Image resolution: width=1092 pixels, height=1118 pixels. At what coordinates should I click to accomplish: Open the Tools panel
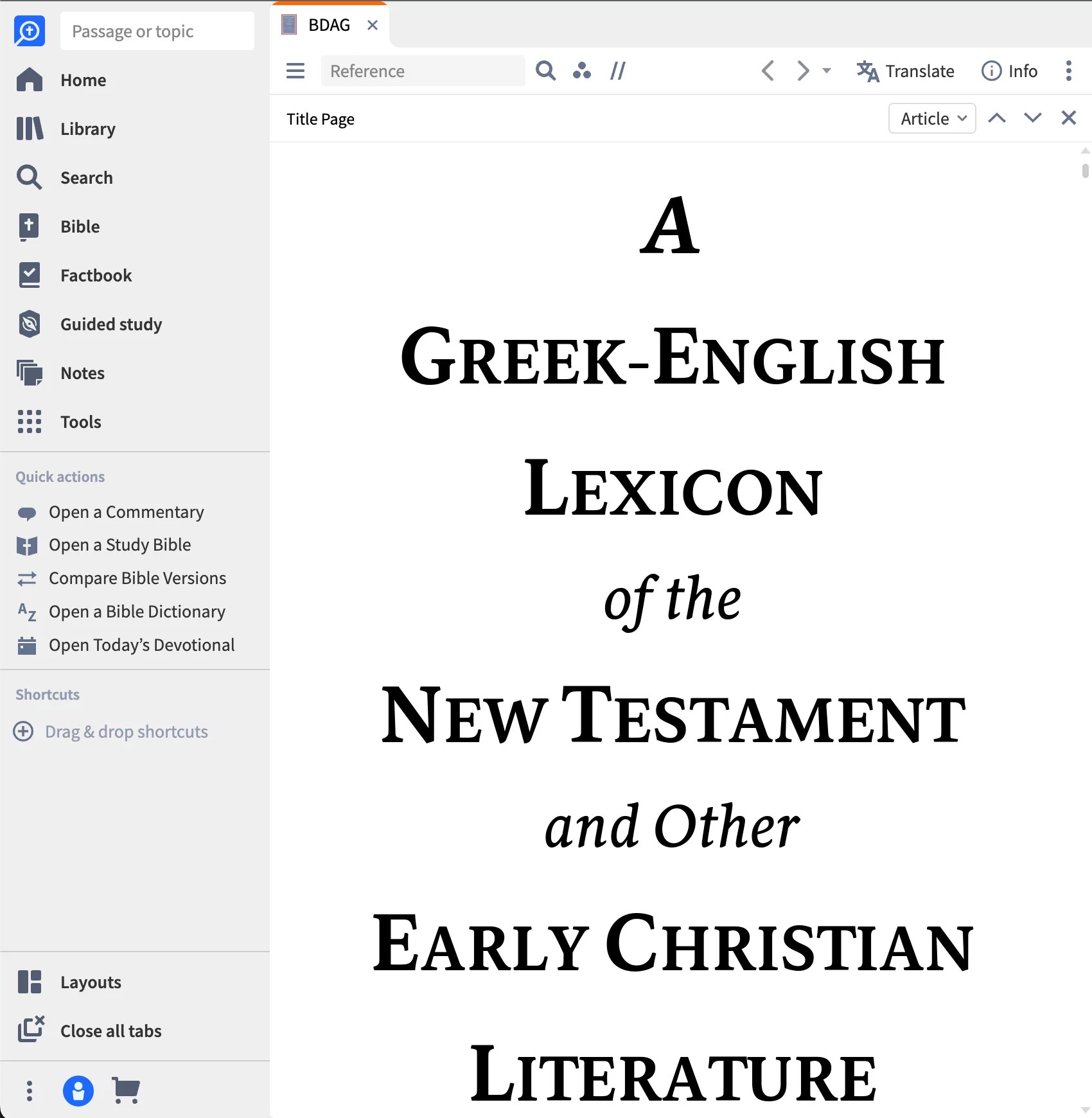pos(80,421)
